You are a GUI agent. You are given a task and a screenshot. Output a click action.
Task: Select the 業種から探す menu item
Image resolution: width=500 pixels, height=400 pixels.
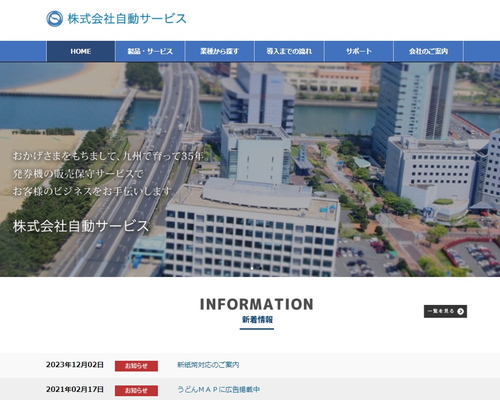pos(220,51)
